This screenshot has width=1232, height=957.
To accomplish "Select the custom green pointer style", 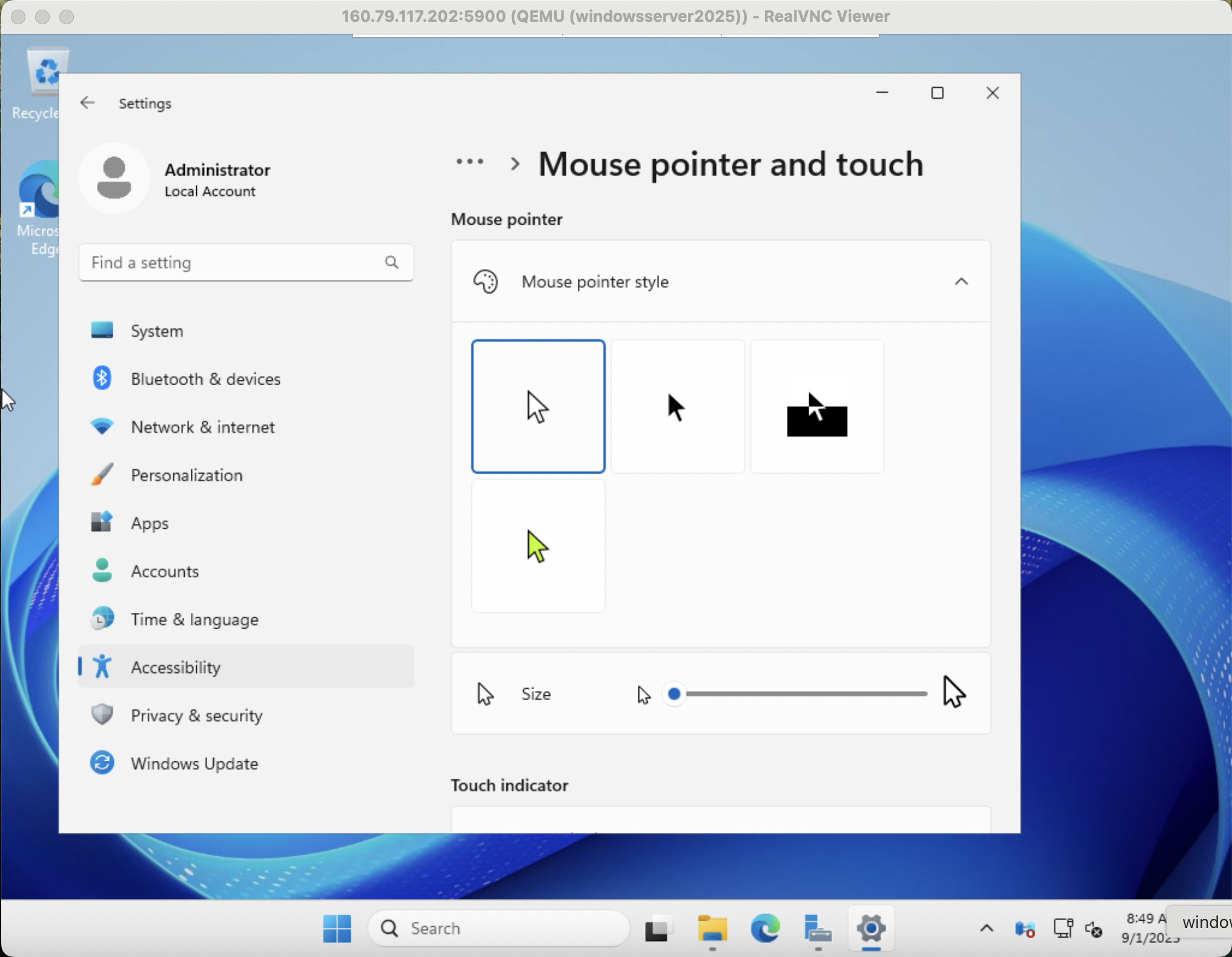I will [x=538, y=545].
